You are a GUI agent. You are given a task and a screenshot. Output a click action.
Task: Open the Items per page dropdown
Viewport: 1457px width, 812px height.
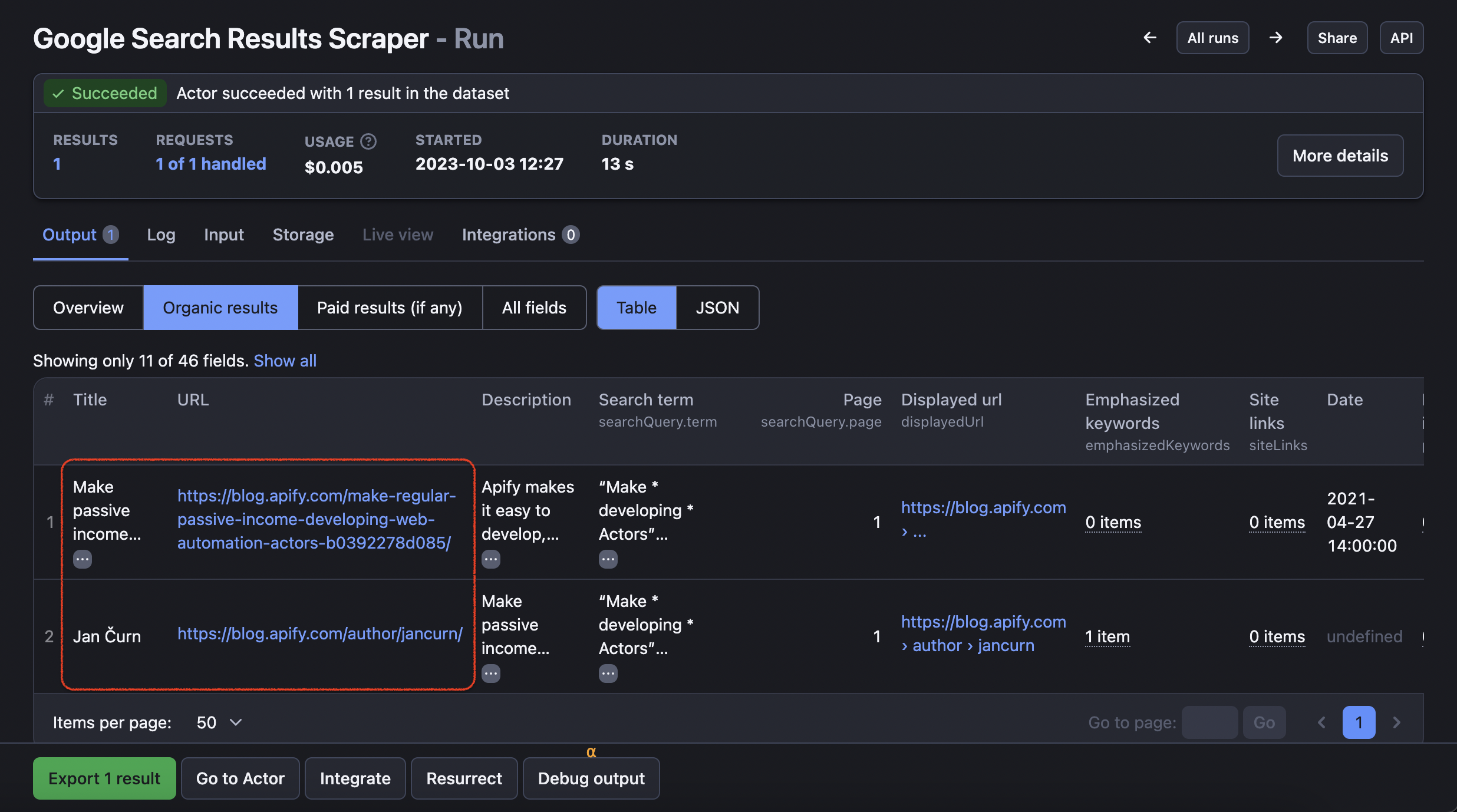(219, 722)
